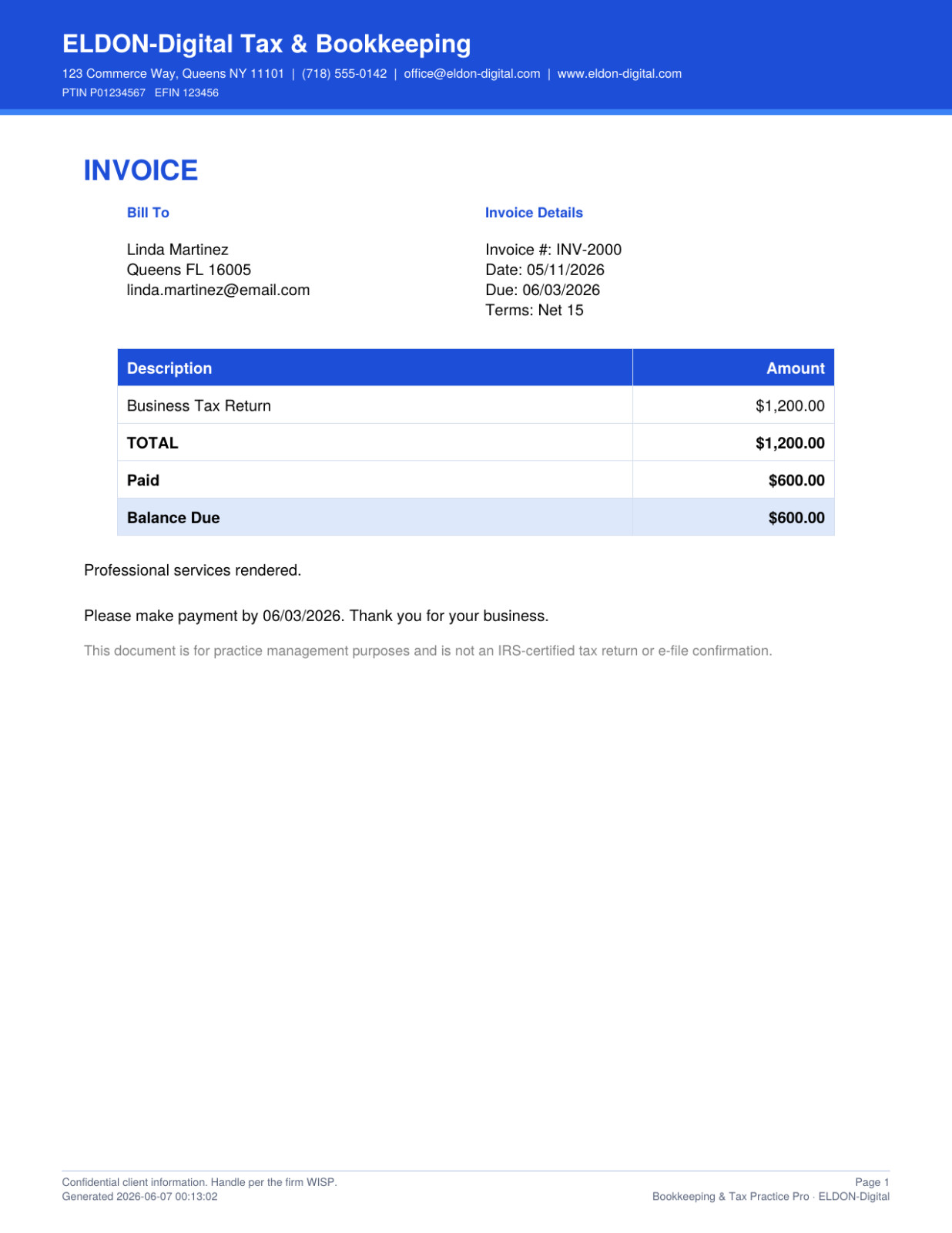The width and height of the screenshot is (952, 1233).
Task: Click the EFIN 123456 text
Action: (x=186, y=92)
